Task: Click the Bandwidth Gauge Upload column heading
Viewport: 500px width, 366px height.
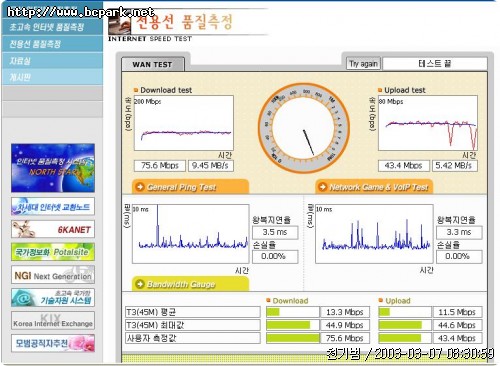Action: tap(398, 301)
